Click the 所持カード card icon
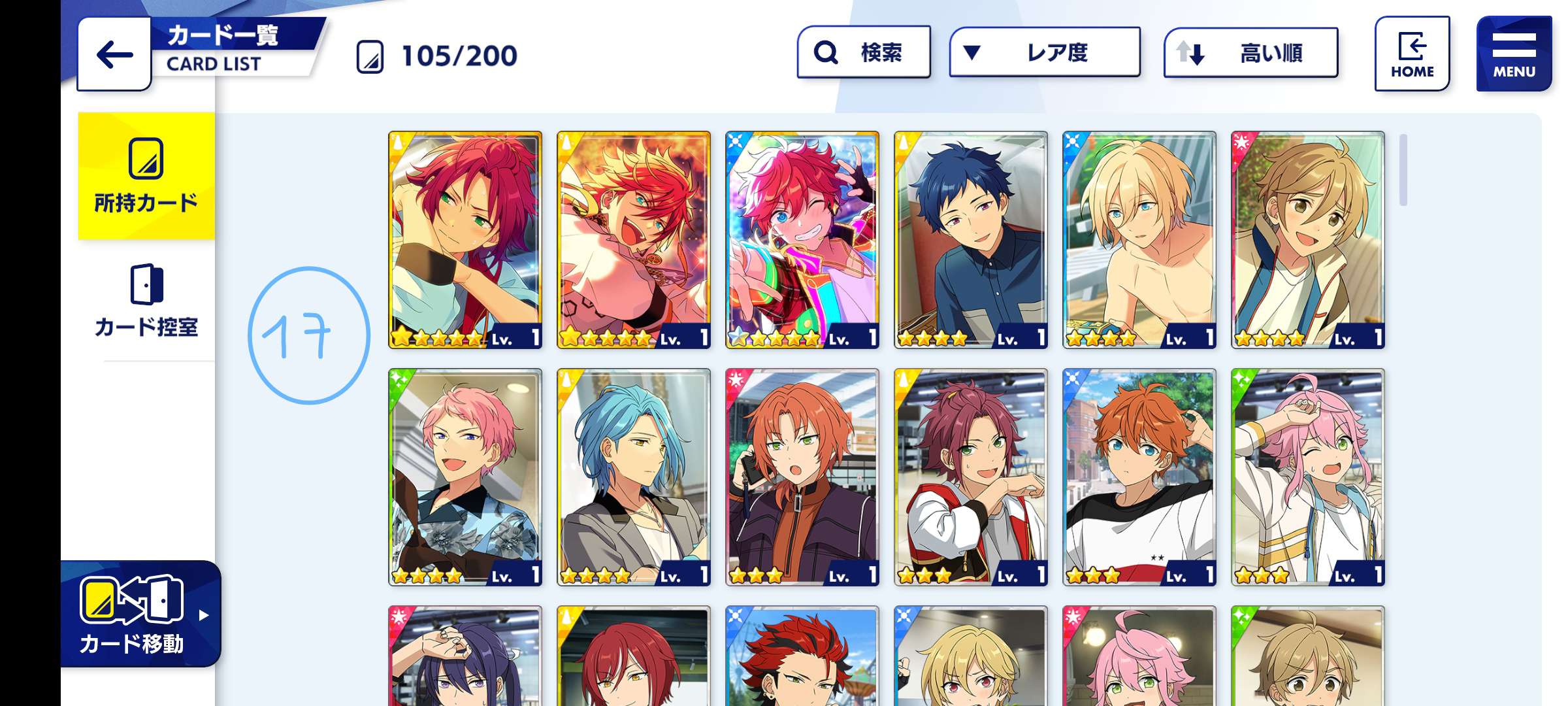This screenshot has width=1568, height=706. pyautogui.click(x=146, y=158)
